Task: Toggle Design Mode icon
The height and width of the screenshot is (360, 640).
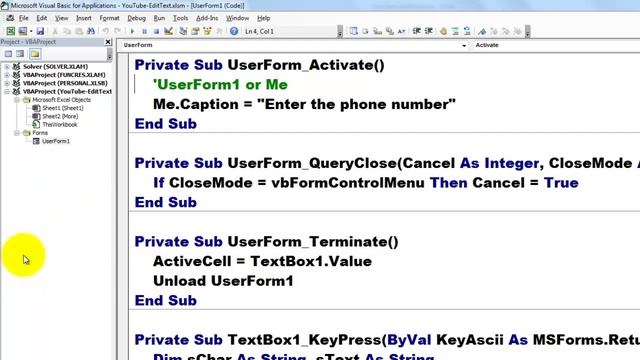Action: click(168, 31)
